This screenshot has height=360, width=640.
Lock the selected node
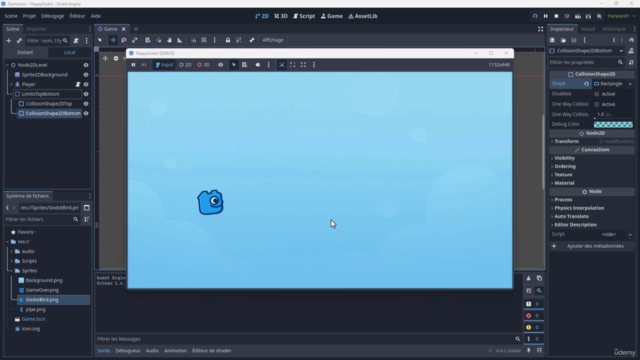point(228,40)
